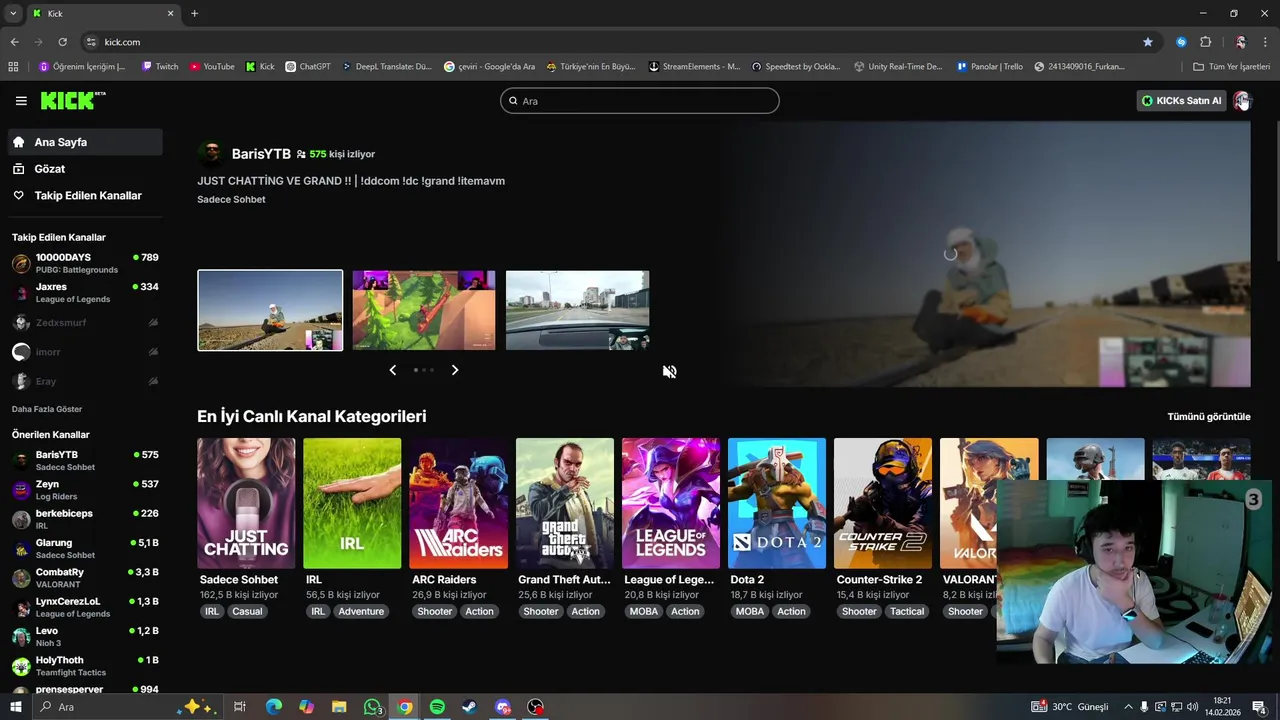The width and height of the screenshot is (1280, 720).
Task: Reload the page with refresh icon
Action: tap(62, 42)
